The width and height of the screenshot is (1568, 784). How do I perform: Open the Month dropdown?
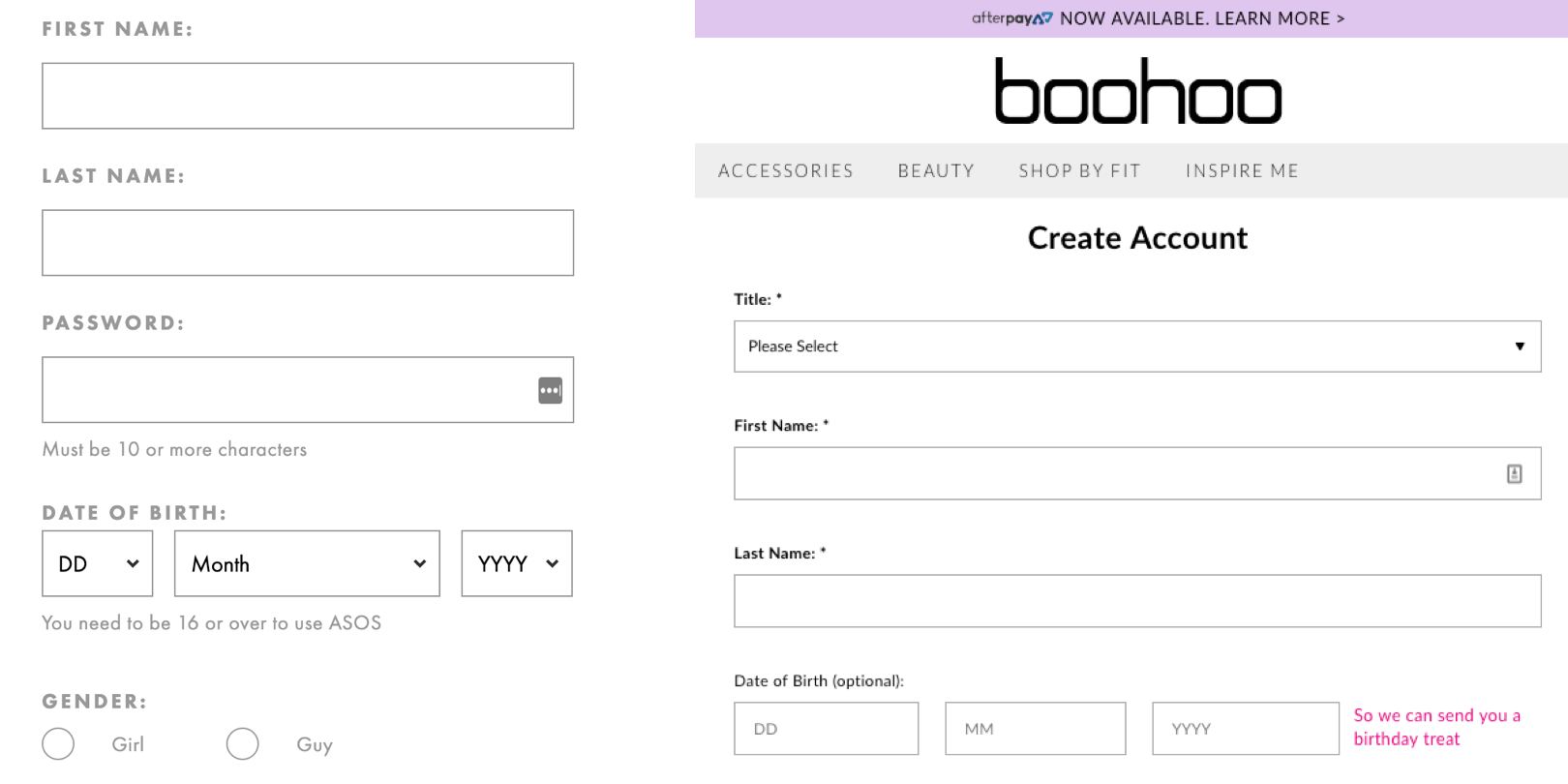pos(307,563)
